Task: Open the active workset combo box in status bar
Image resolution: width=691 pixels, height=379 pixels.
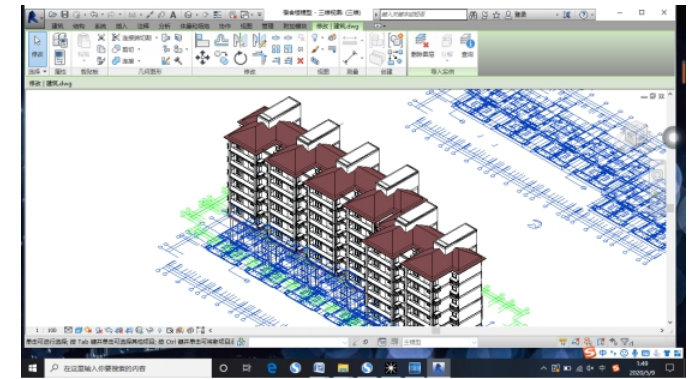Action: [x=298, y=342]
